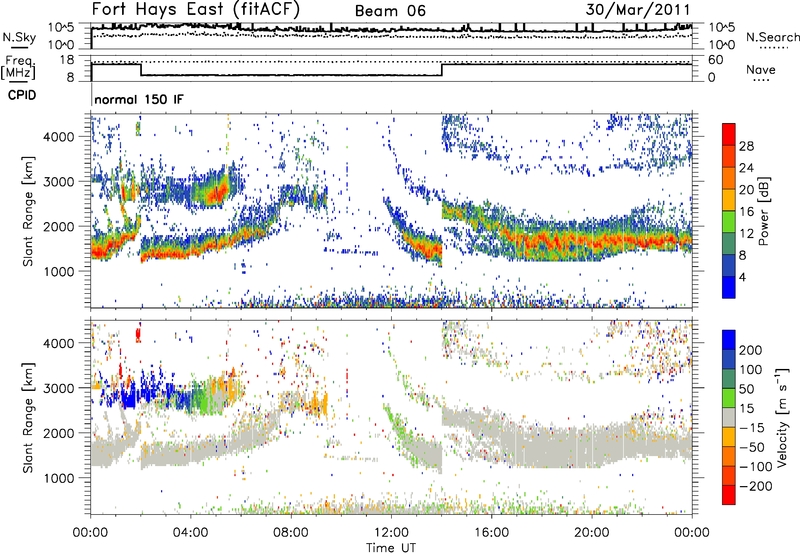800x554 pixels.
Task: Click the 'normal 150 IF' text
Action: (x=138, y=99)
